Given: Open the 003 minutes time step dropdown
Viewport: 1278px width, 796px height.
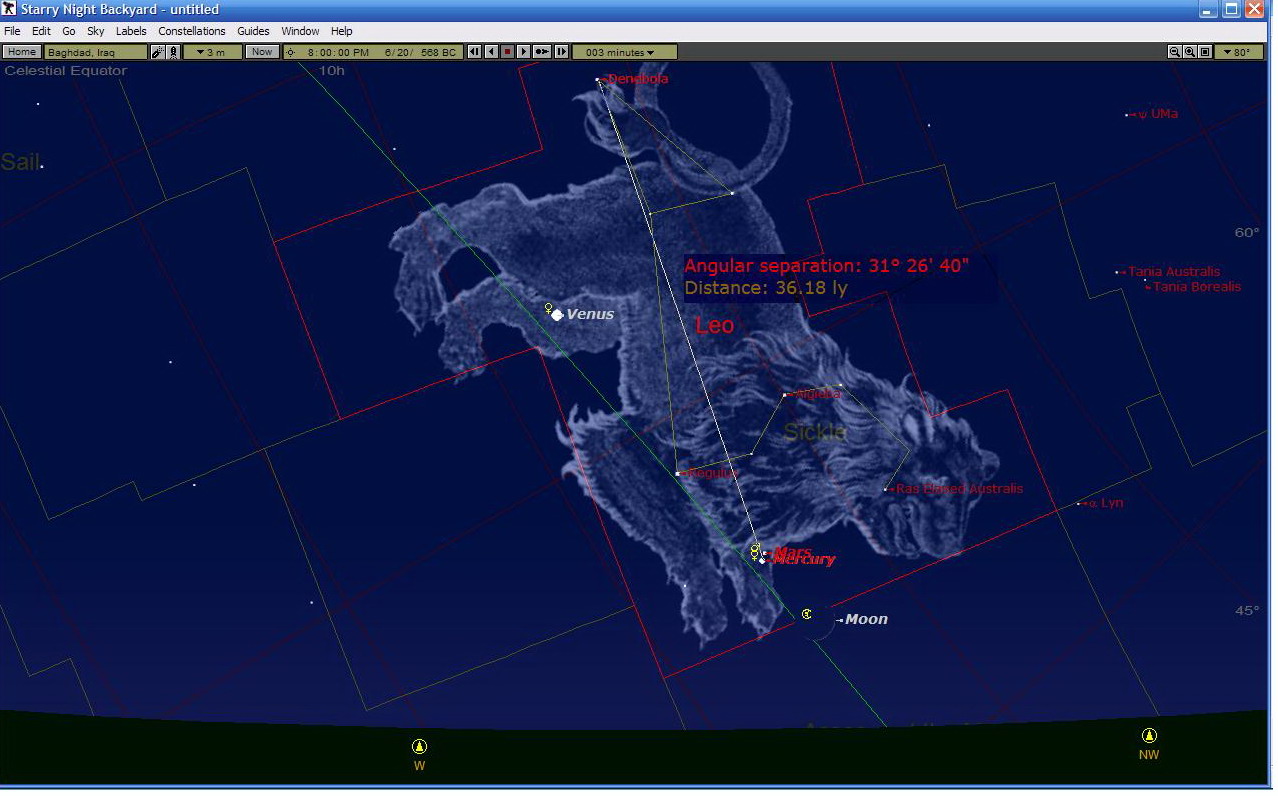Looking at the screenshot, I should (x=624, y=52).
